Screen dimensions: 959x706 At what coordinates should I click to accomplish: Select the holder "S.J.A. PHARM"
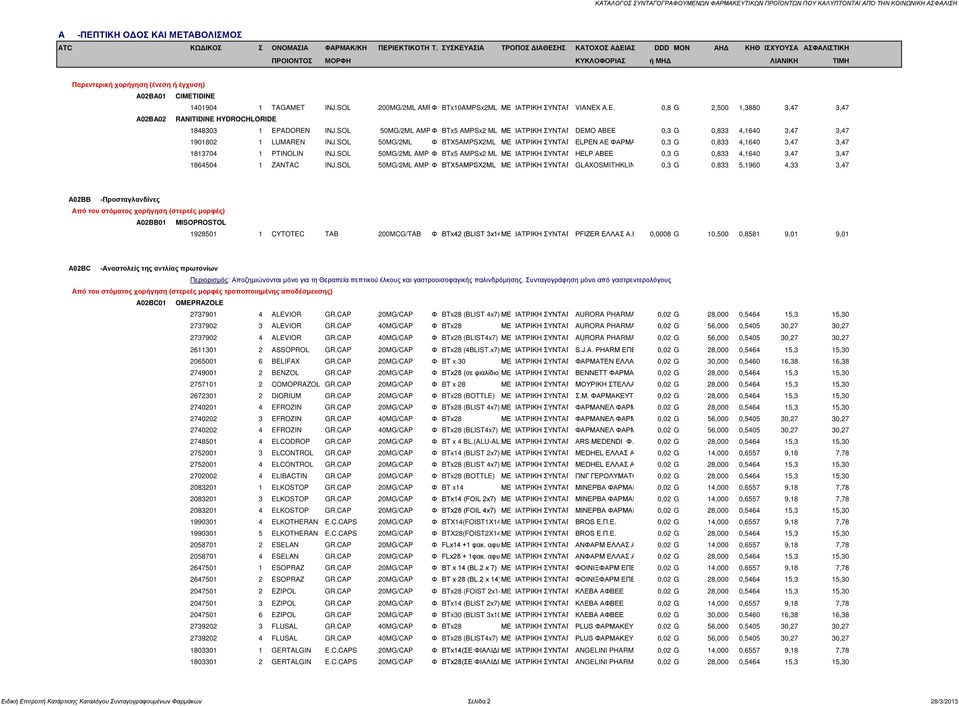598,350
